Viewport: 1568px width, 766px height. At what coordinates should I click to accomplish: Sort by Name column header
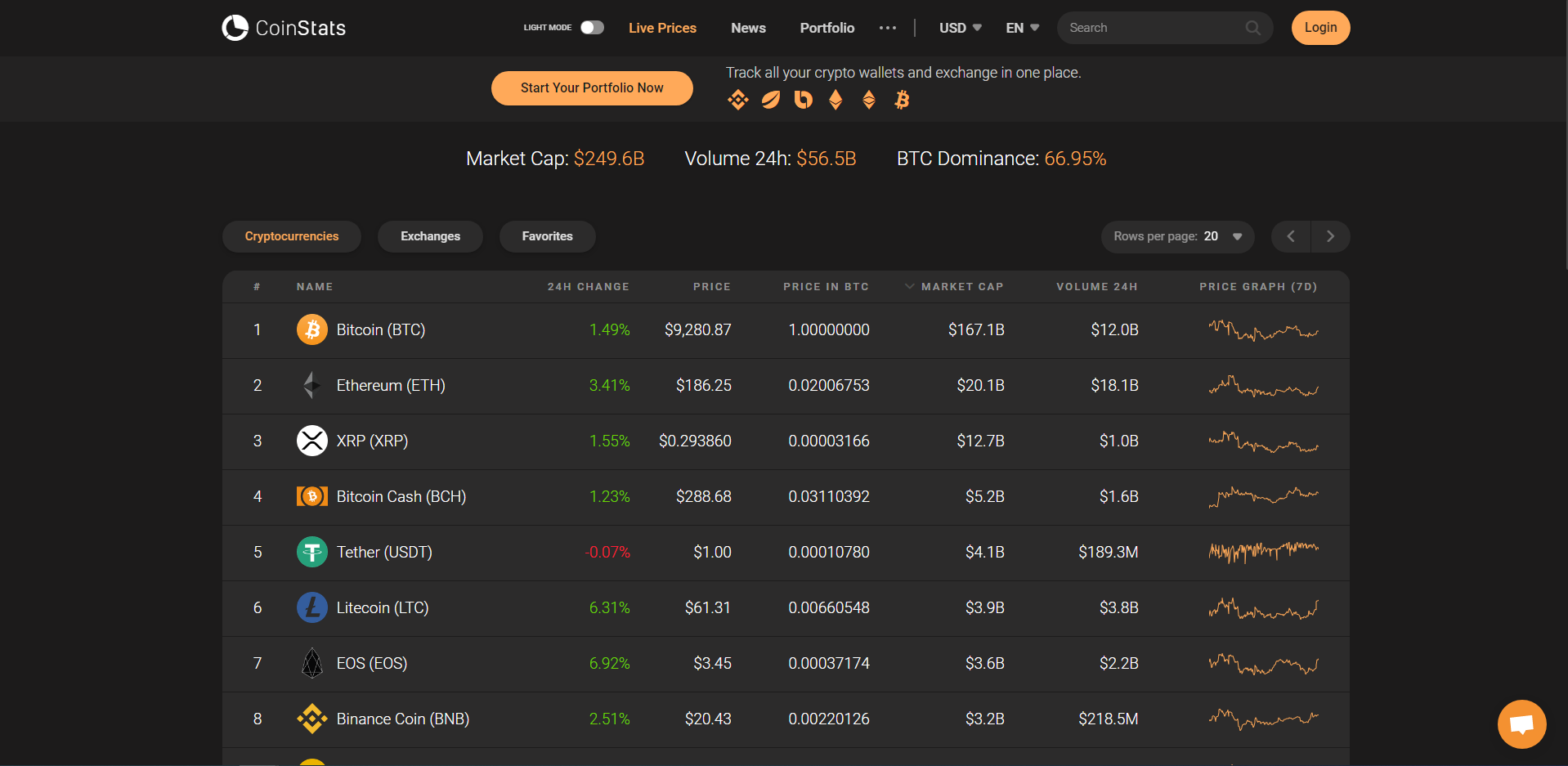point(315,287)
